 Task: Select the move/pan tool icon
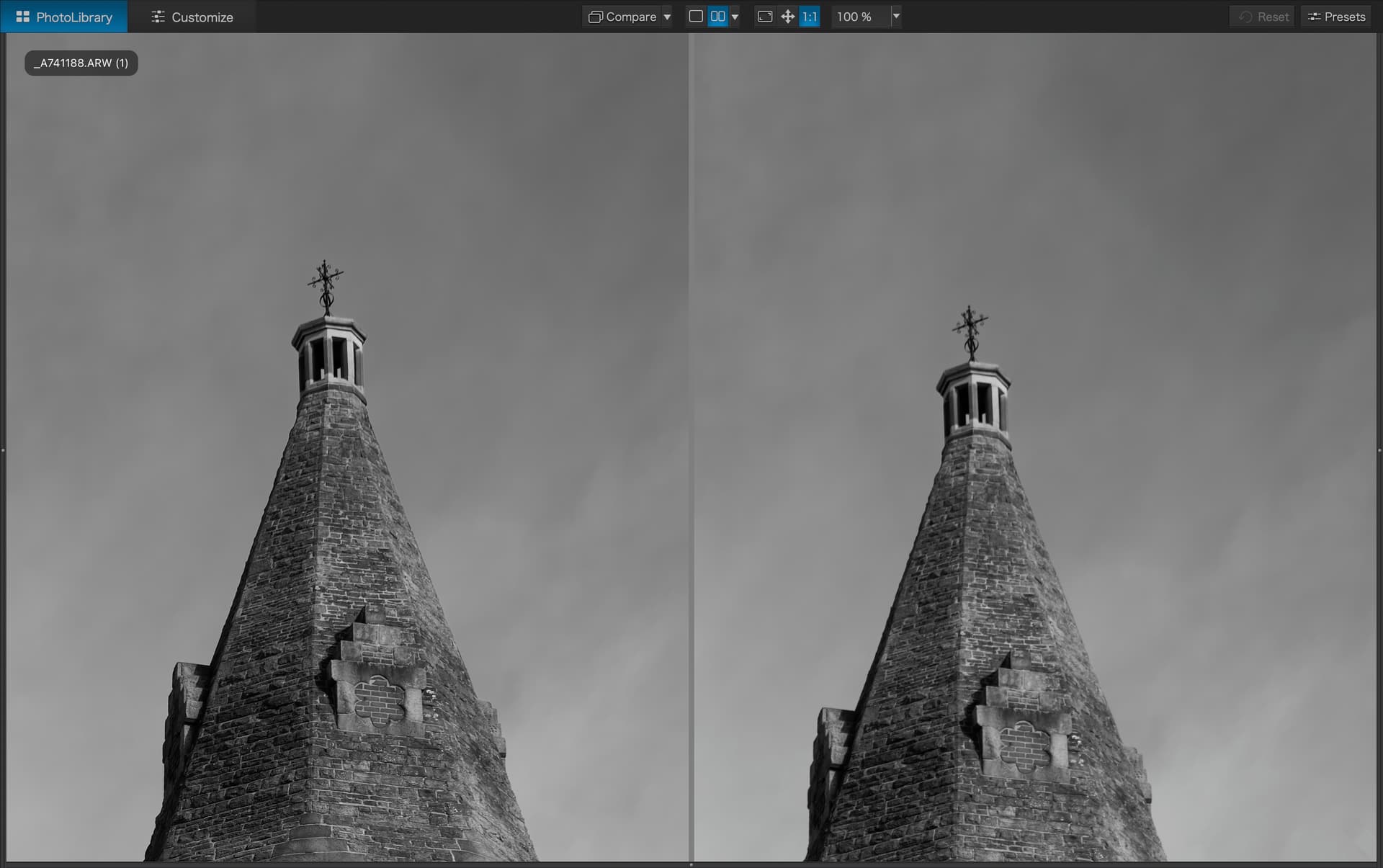point(787,16)
